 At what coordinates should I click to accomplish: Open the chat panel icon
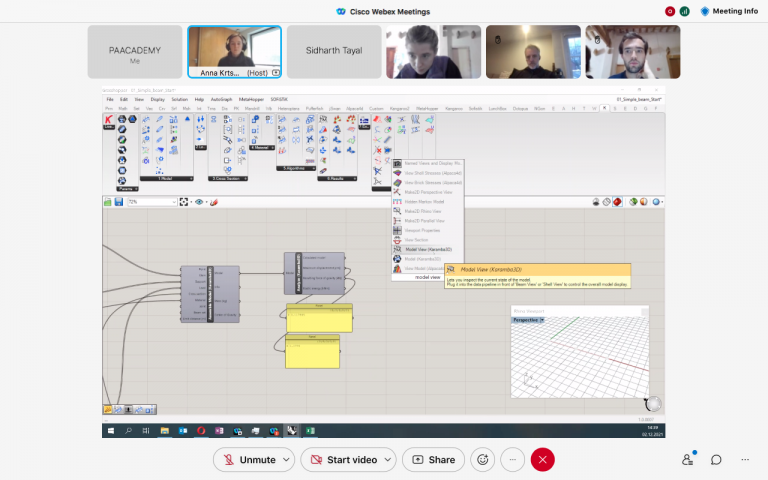coord(716,459)
